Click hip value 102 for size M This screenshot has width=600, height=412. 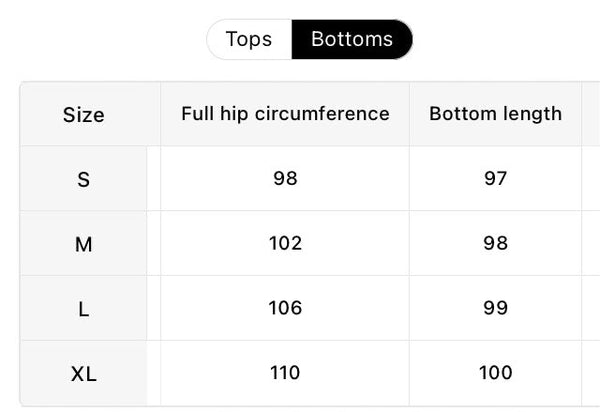tap(285, 243)
